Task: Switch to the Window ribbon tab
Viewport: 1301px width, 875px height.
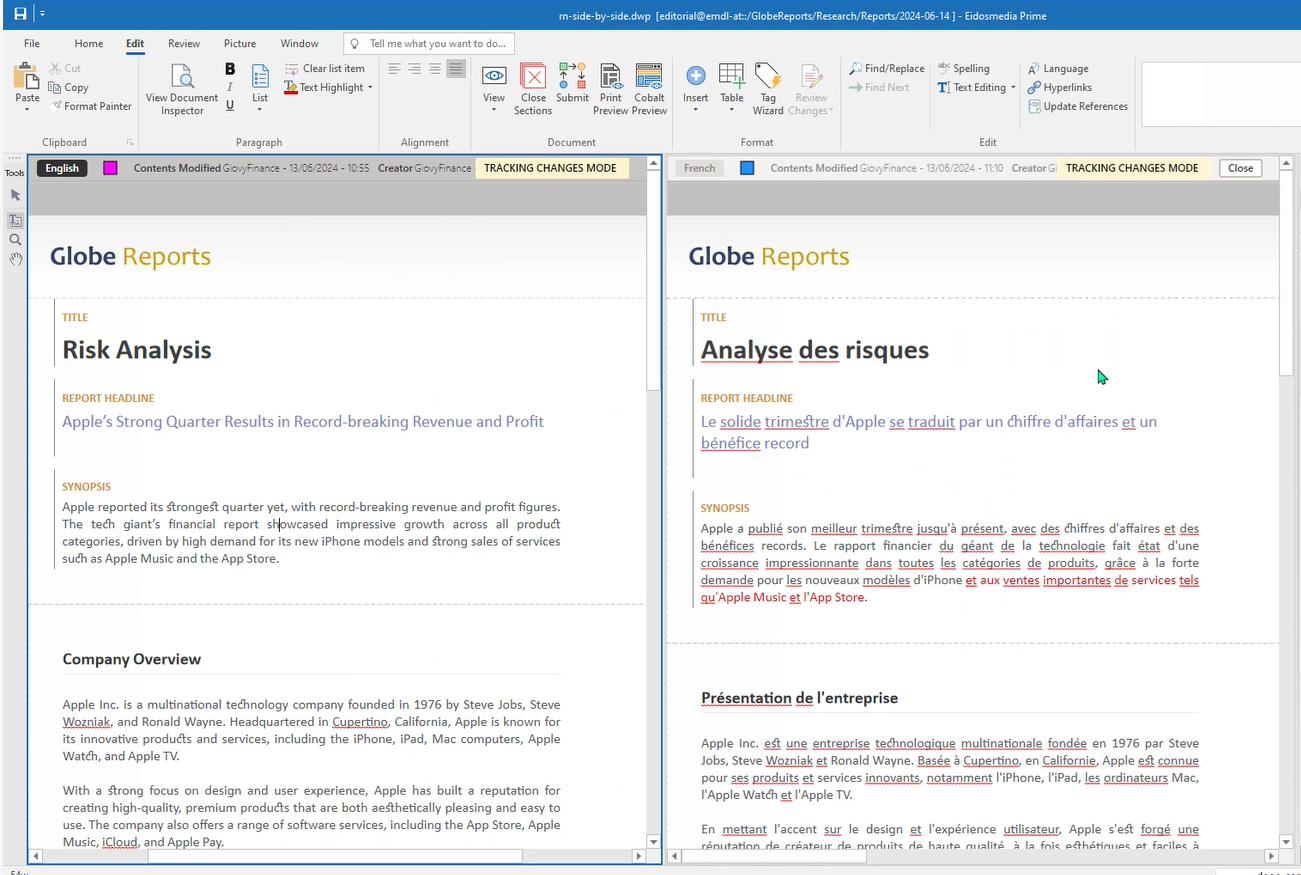Action: pos(299,43)
